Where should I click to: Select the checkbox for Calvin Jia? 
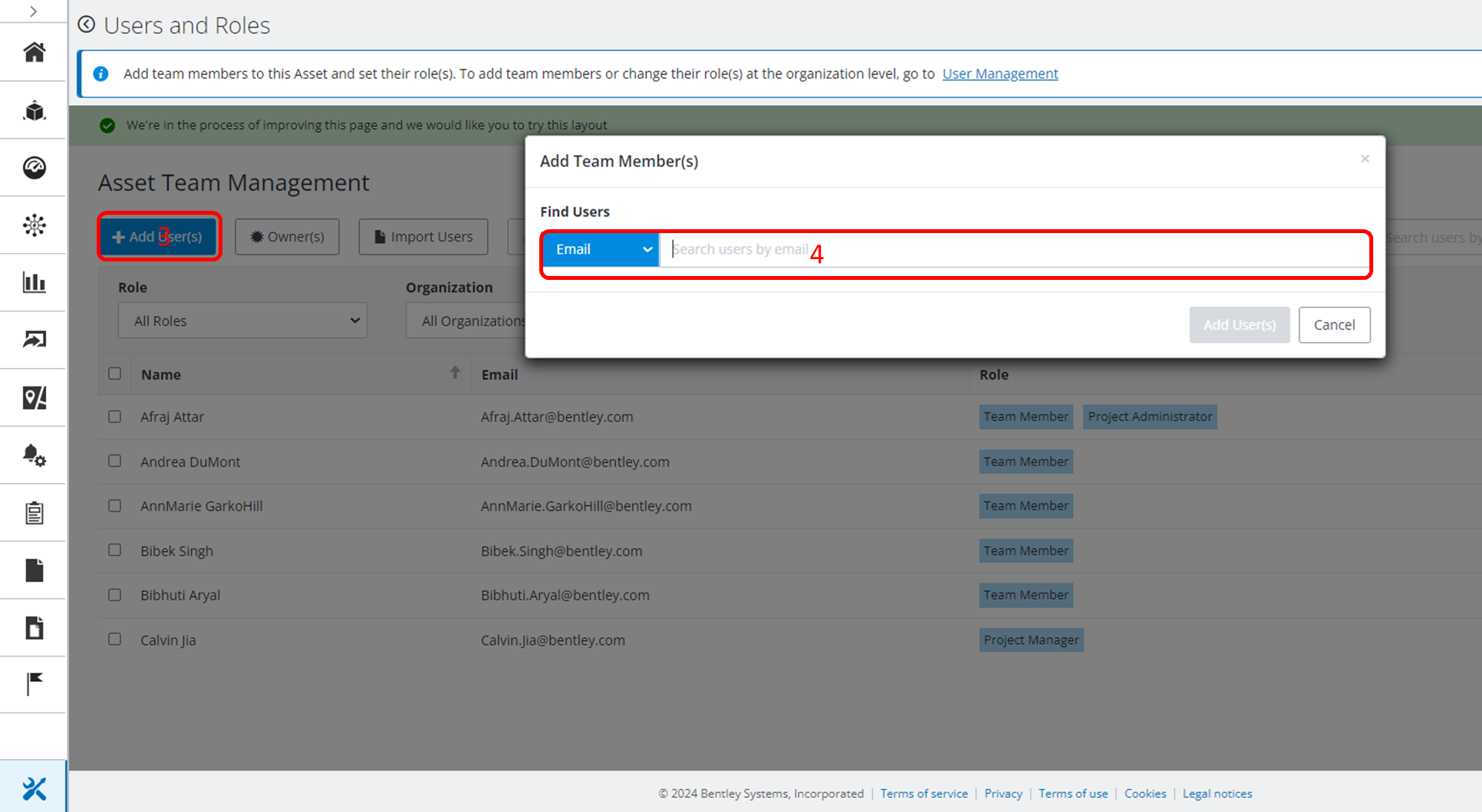[x=114, y=639]
